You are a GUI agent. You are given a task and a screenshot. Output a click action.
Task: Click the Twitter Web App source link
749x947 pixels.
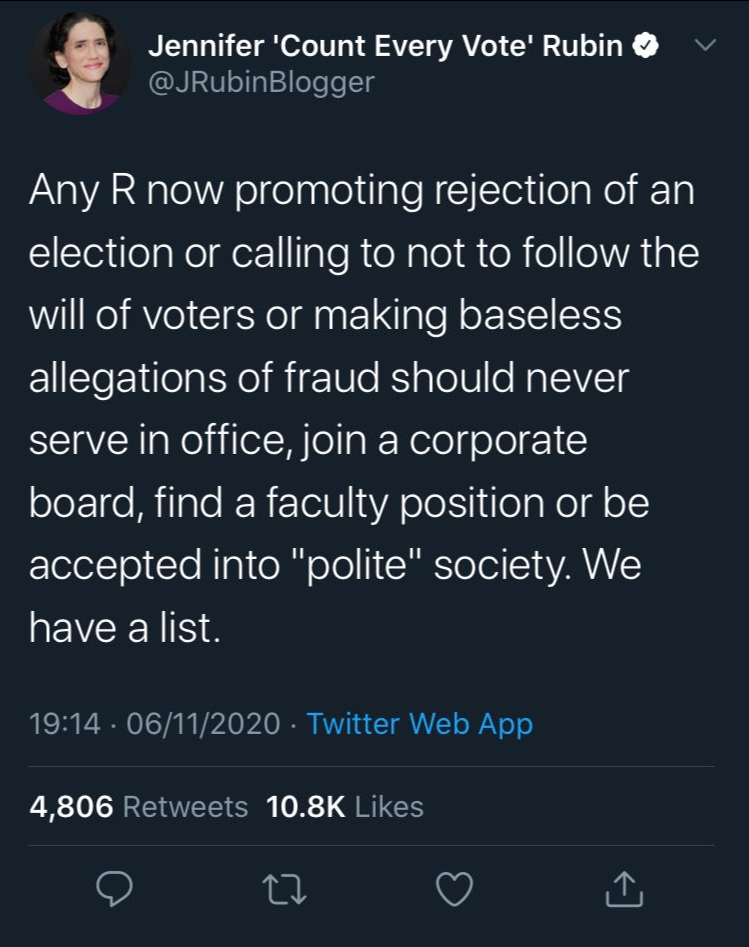point(419,723)
